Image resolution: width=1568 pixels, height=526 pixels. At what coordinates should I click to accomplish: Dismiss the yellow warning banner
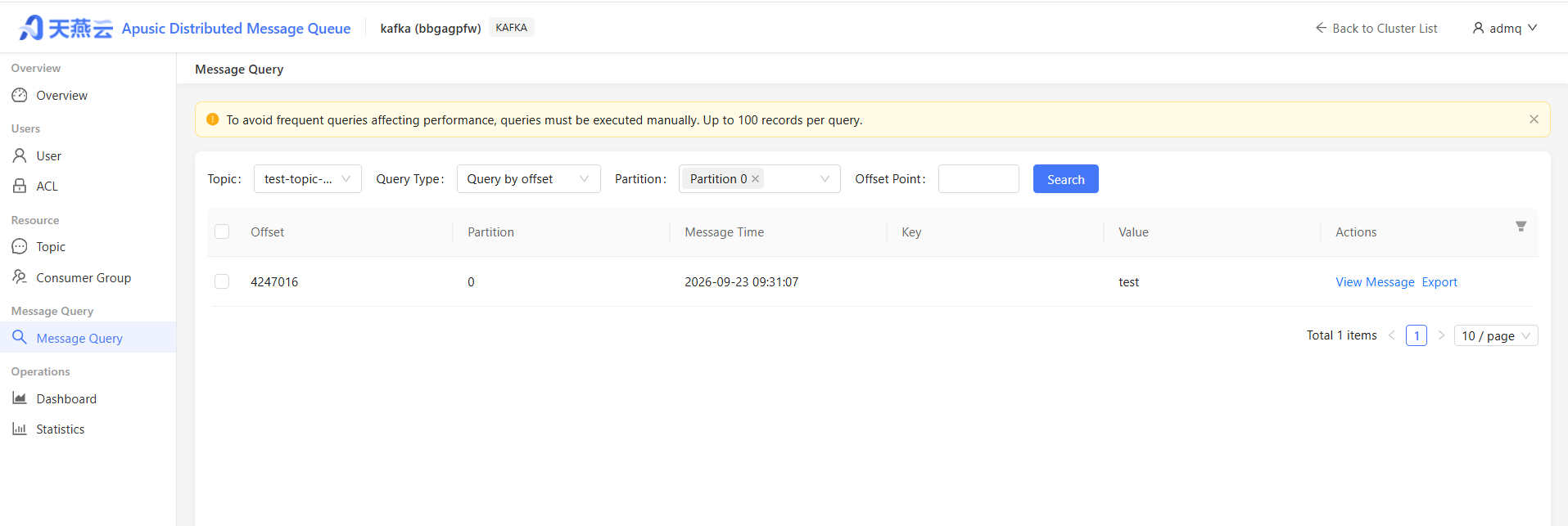(x=1534, y=119)
